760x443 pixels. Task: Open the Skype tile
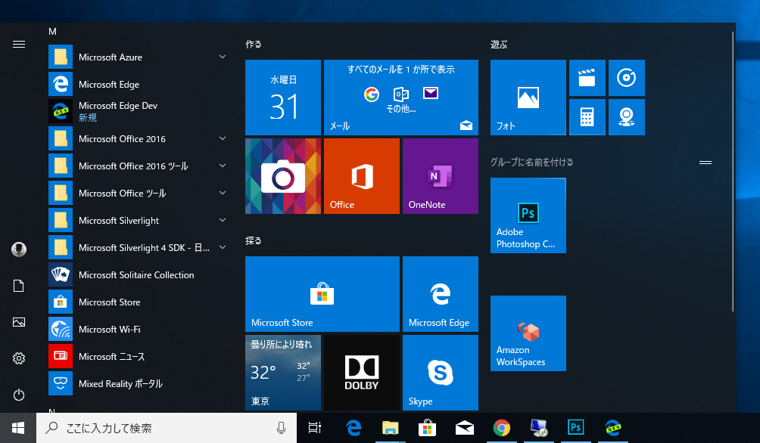440,372
